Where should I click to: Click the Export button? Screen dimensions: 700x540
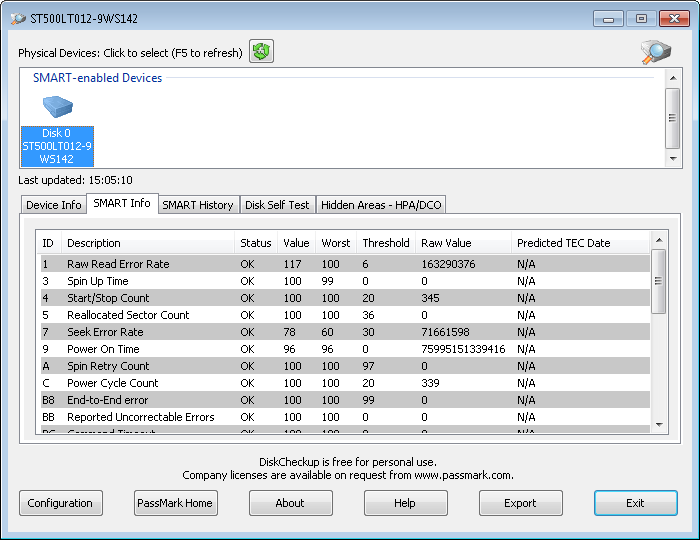(x=521, y=503)
